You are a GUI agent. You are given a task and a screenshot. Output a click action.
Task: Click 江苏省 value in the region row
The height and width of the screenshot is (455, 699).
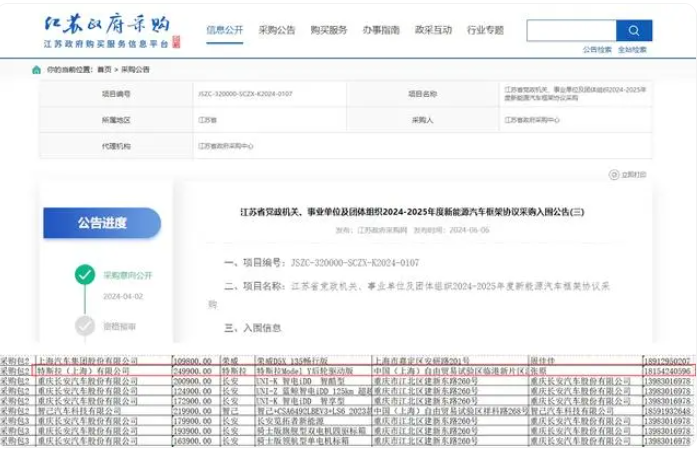(207, 120)
